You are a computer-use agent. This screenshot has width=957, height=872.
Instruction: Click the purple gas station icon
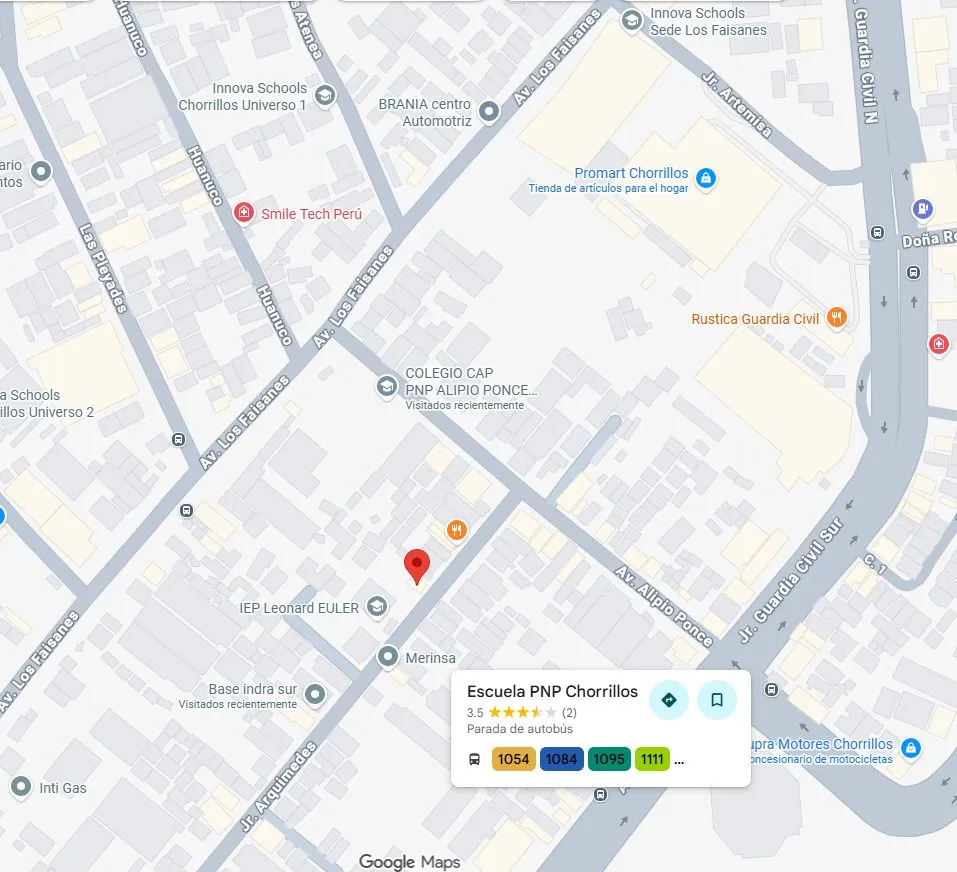[x=923, y=209]
